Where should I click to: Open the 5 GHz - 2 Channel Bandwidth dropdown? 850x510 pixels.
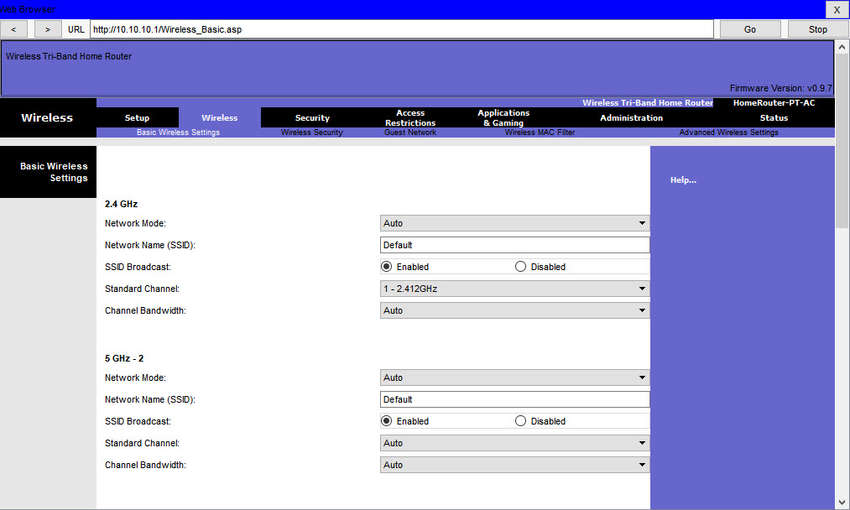pos(514,465)
